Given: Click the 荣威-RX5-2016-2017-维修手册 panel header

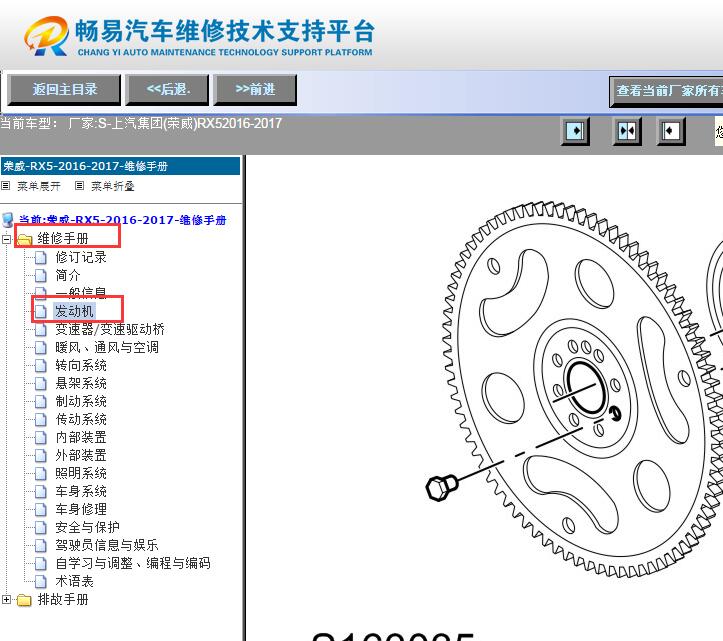Looking at the screenshot, I should pos(120,166).
